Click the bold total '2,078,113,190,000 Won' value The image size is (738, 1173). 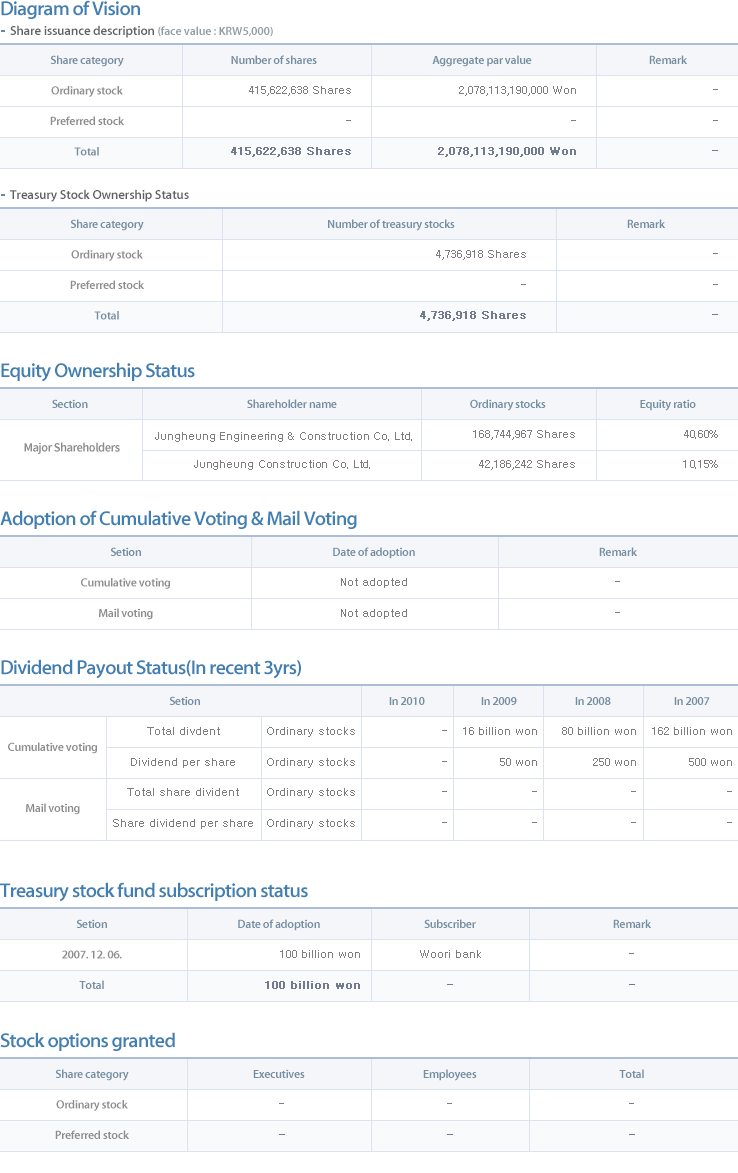pos(507,151)
